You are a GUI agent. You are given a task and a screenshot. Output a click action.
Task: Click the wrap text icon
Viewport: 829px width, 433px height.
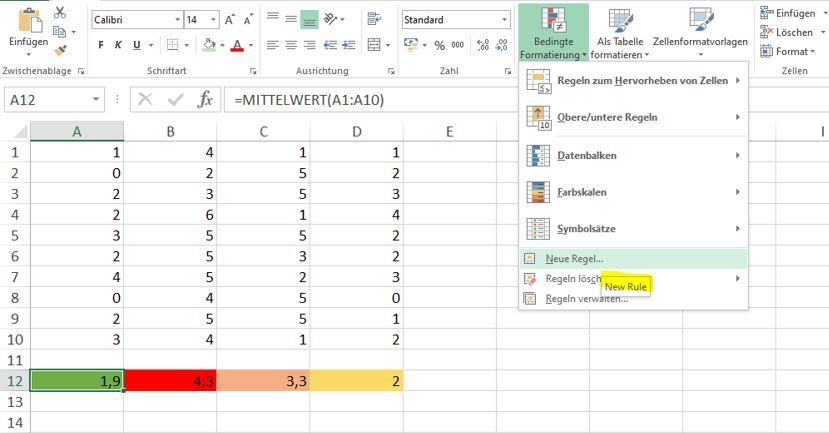(x=374, y=19)
